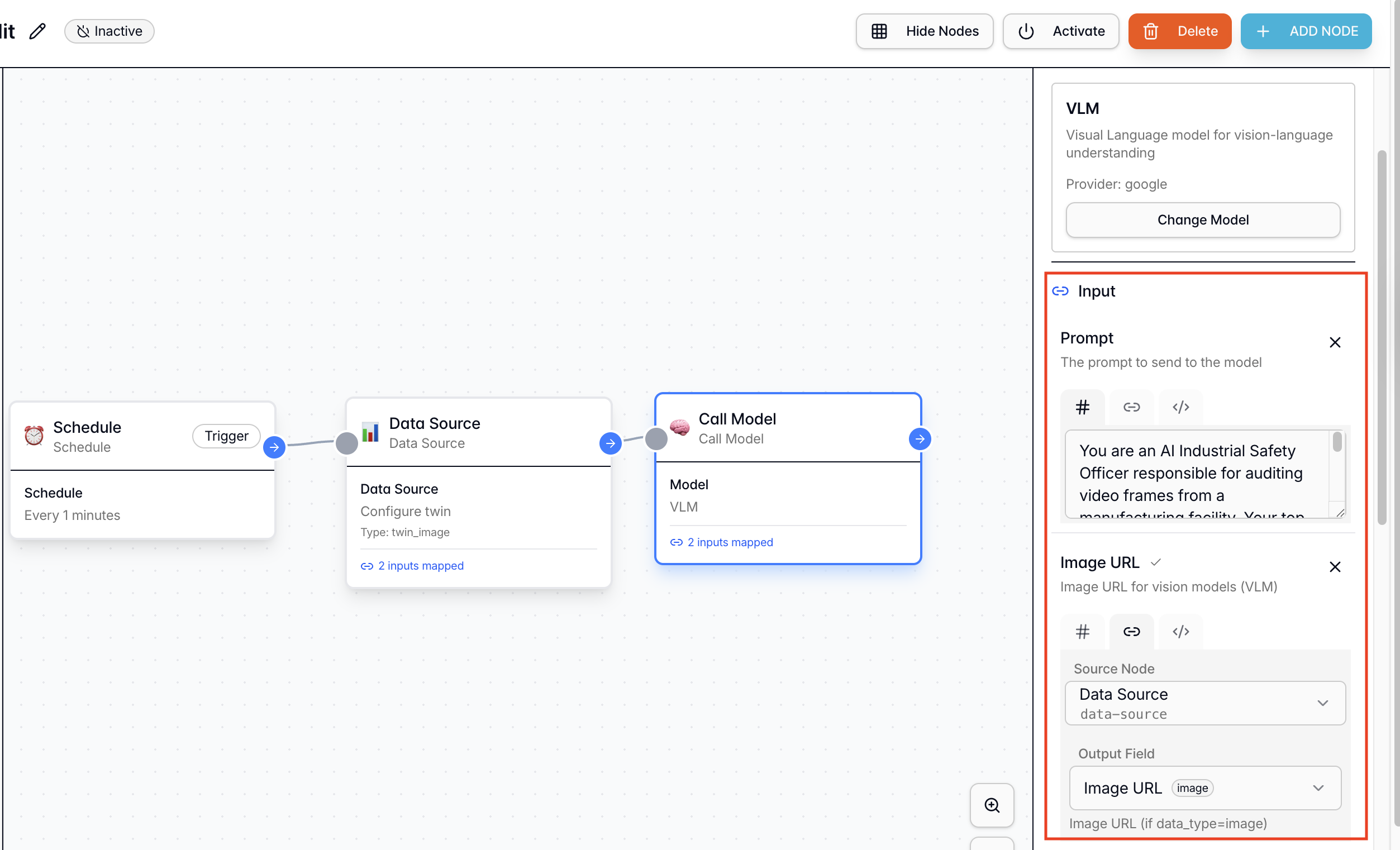Image resolution: width=1400 pixels, height=850 pixels.
Task: Click the Call Model node output arrow connector
Action: tap(920, 438)
